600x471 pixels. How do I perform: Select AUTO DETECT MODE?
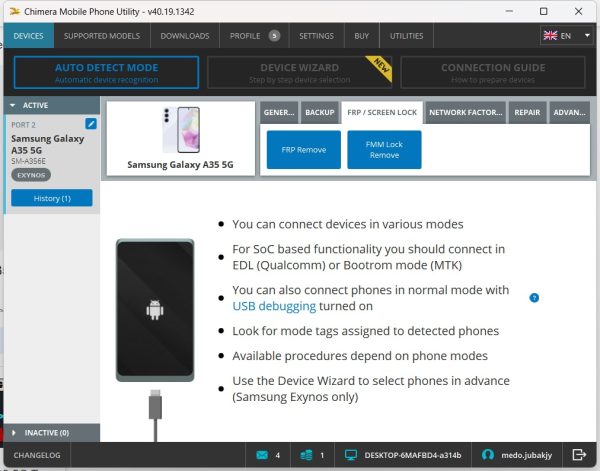coord(106,72)
